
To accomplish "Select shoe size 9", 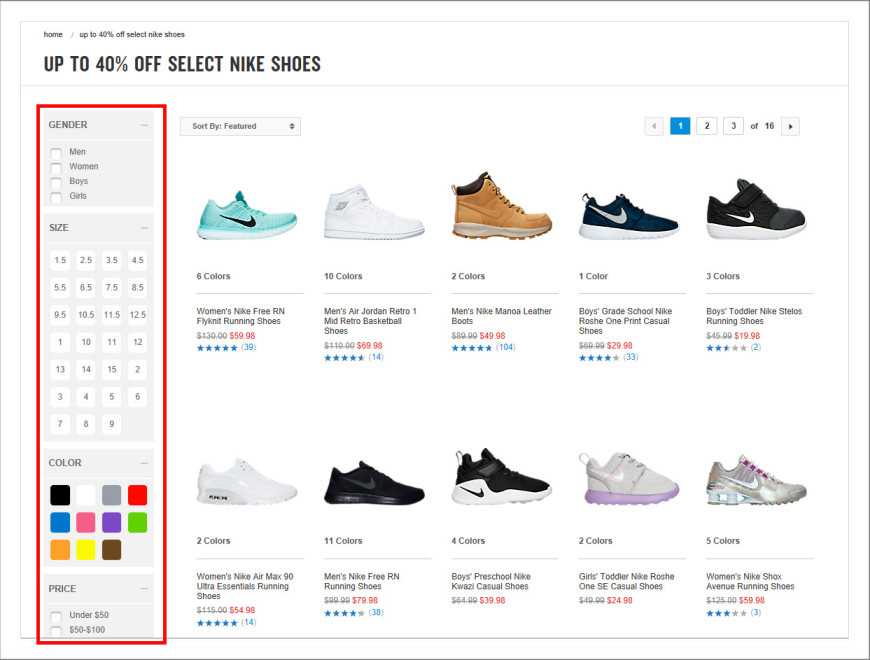I will (x=112, y=424).
